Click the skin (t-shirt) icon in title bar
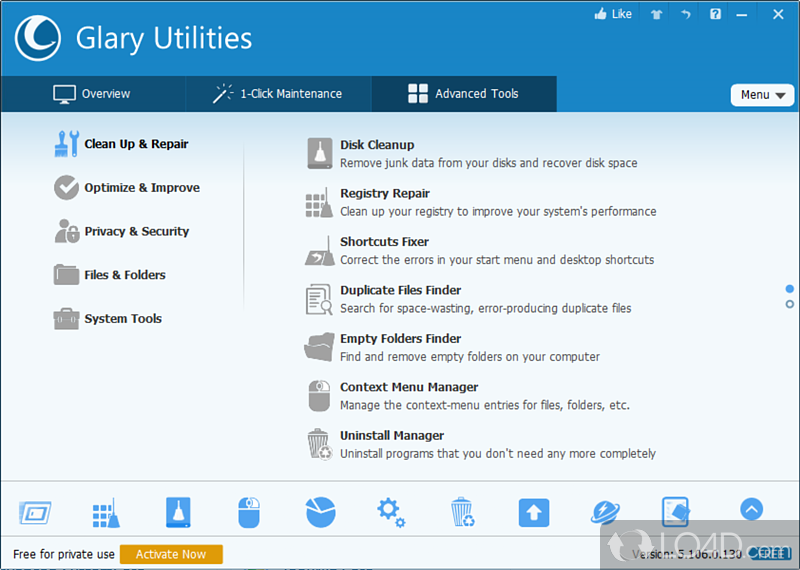The image size is (800, 570). 656,14
